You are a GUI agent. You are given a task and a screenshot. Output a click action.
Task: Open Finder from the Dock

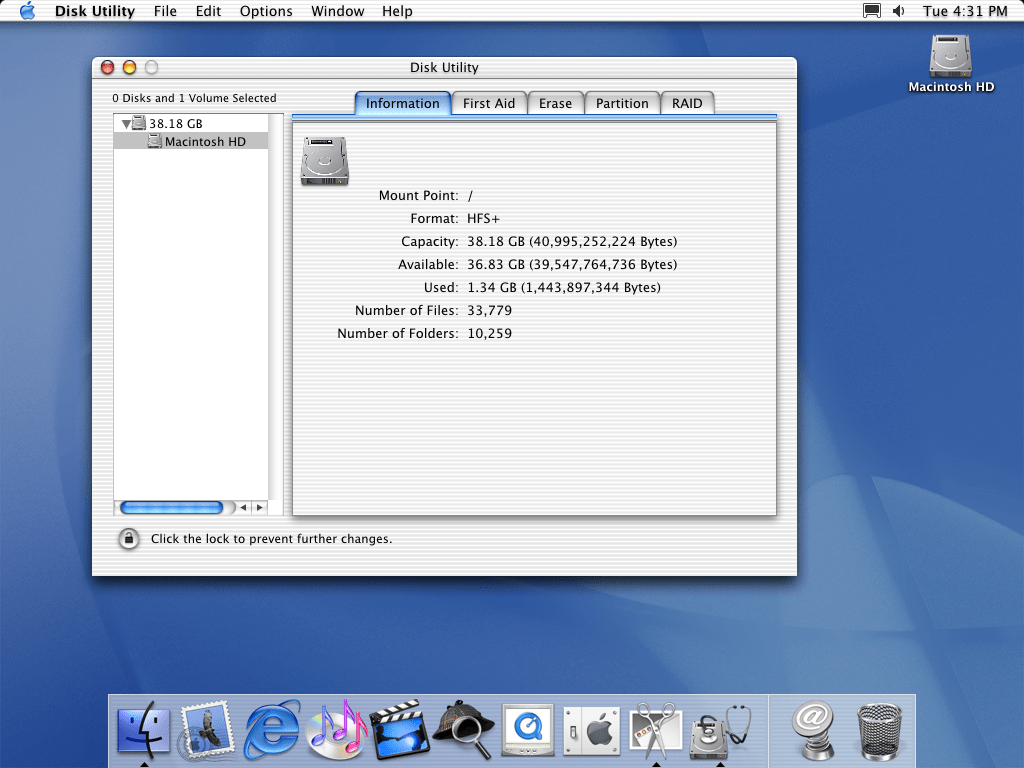tap(144, 730)
